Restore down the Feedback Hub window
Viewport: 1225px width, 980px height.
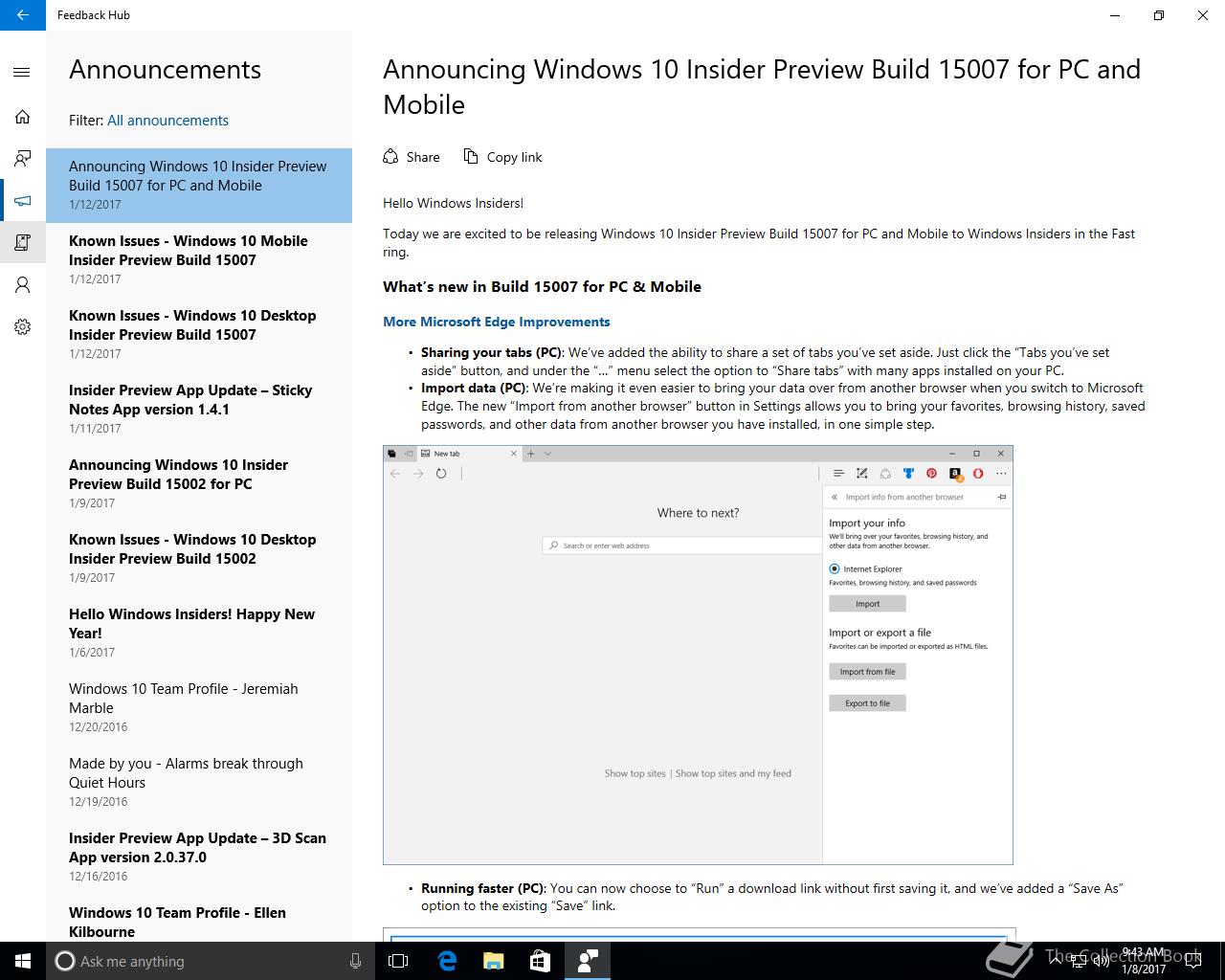coord(1159,15)
